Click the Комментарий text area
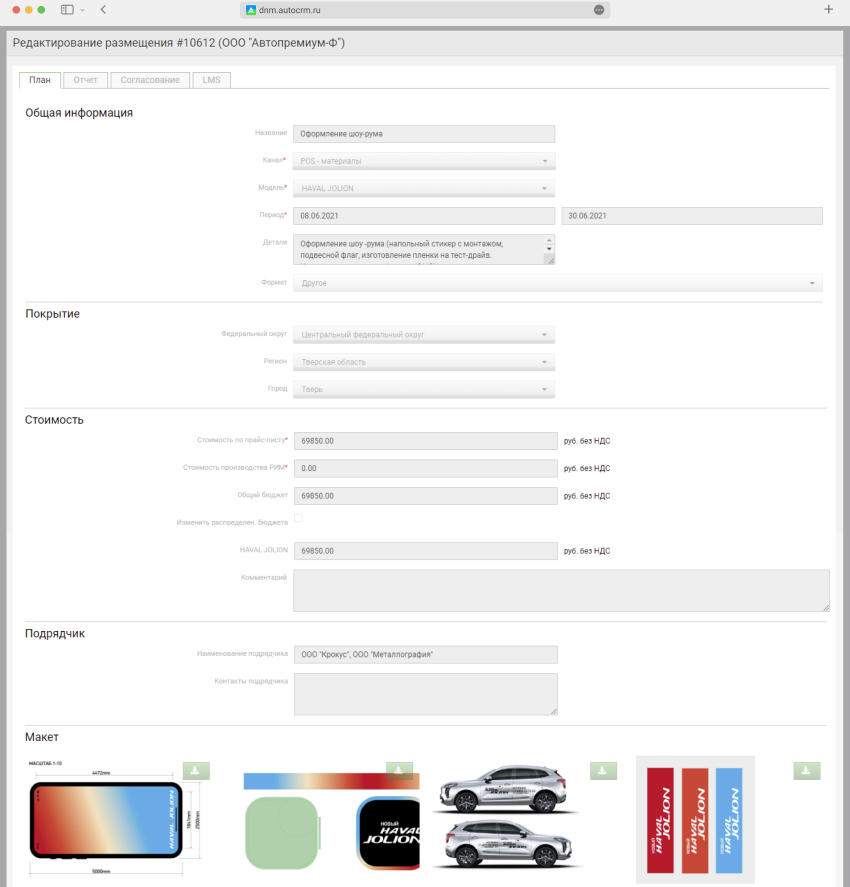The image size is (850, 887). pos(560,590)
